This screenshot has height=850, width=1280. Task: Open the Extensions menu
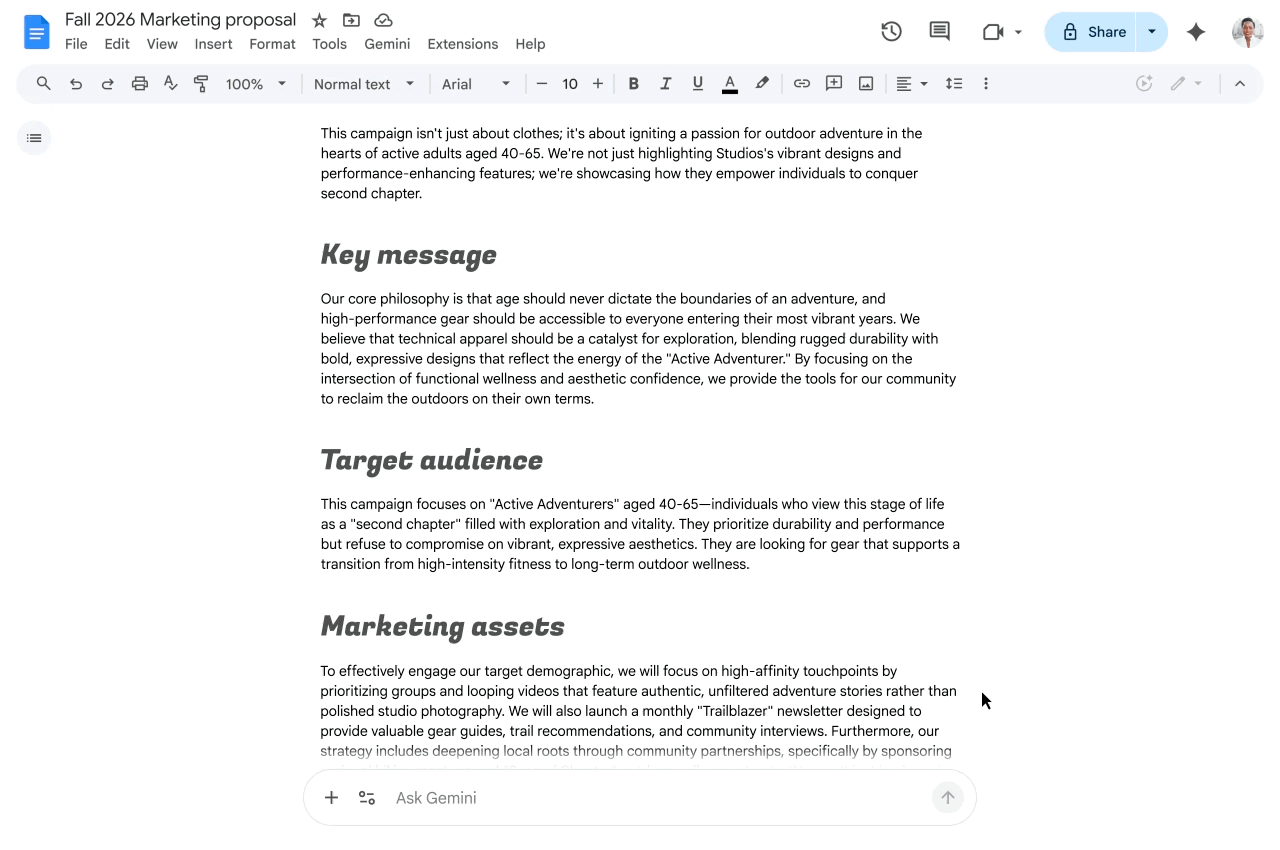pos(462,44)
